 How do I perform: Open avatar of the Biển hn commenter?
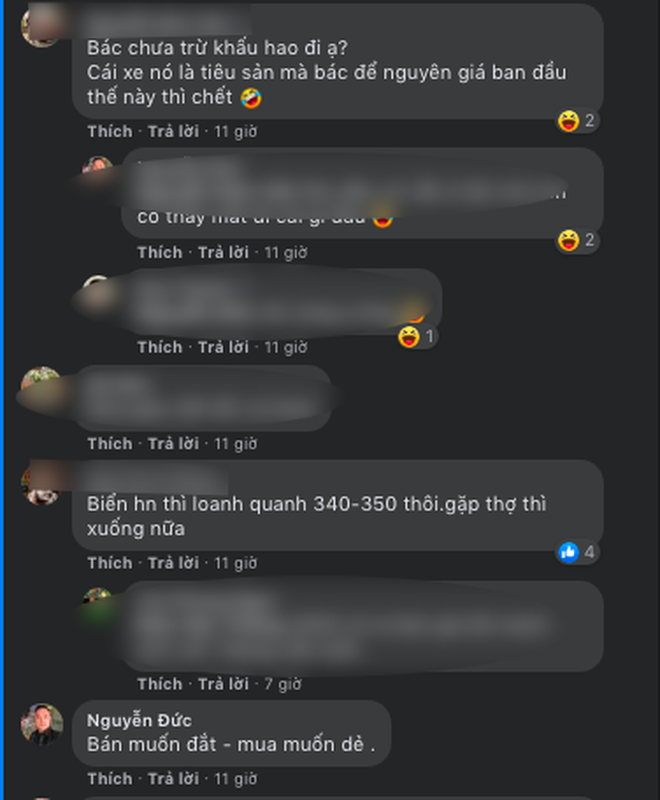[x=42, y=485]
